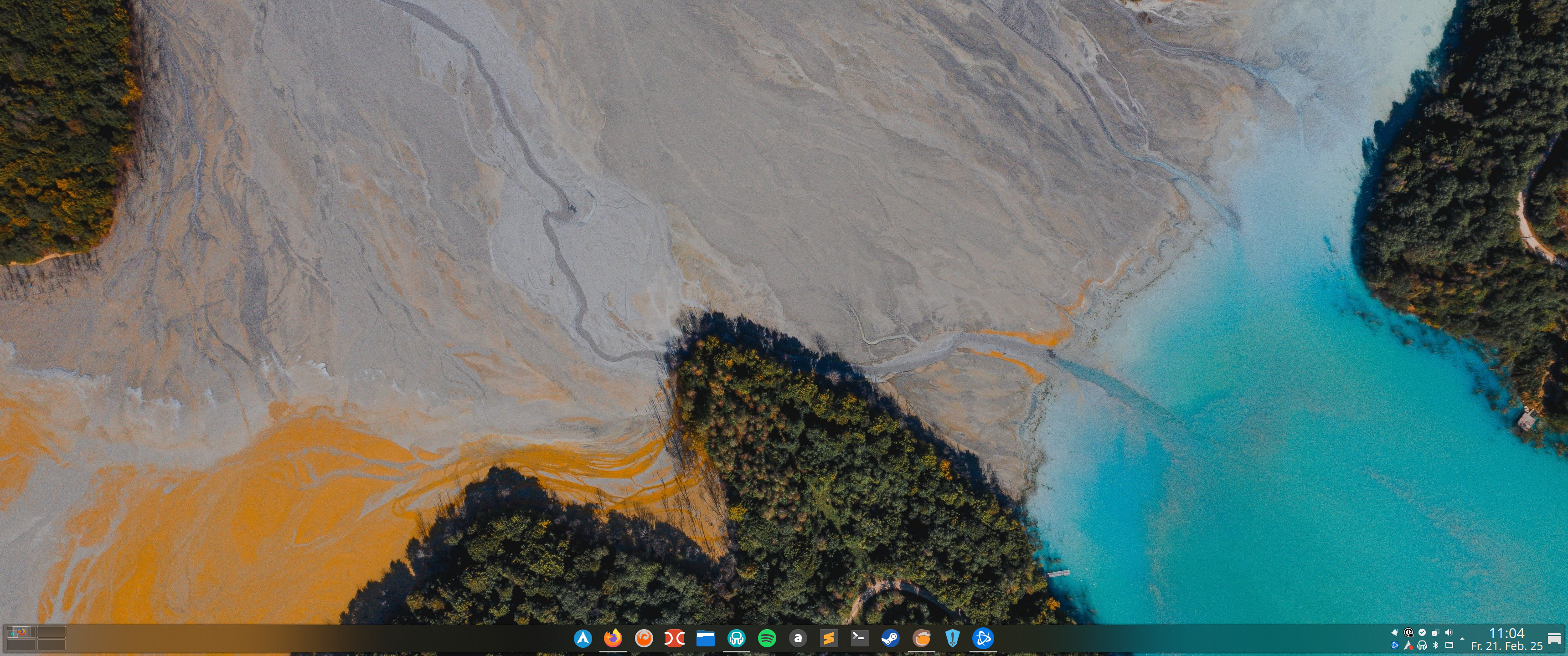Open the Bluetooth tray icon

coord(1435,645)
